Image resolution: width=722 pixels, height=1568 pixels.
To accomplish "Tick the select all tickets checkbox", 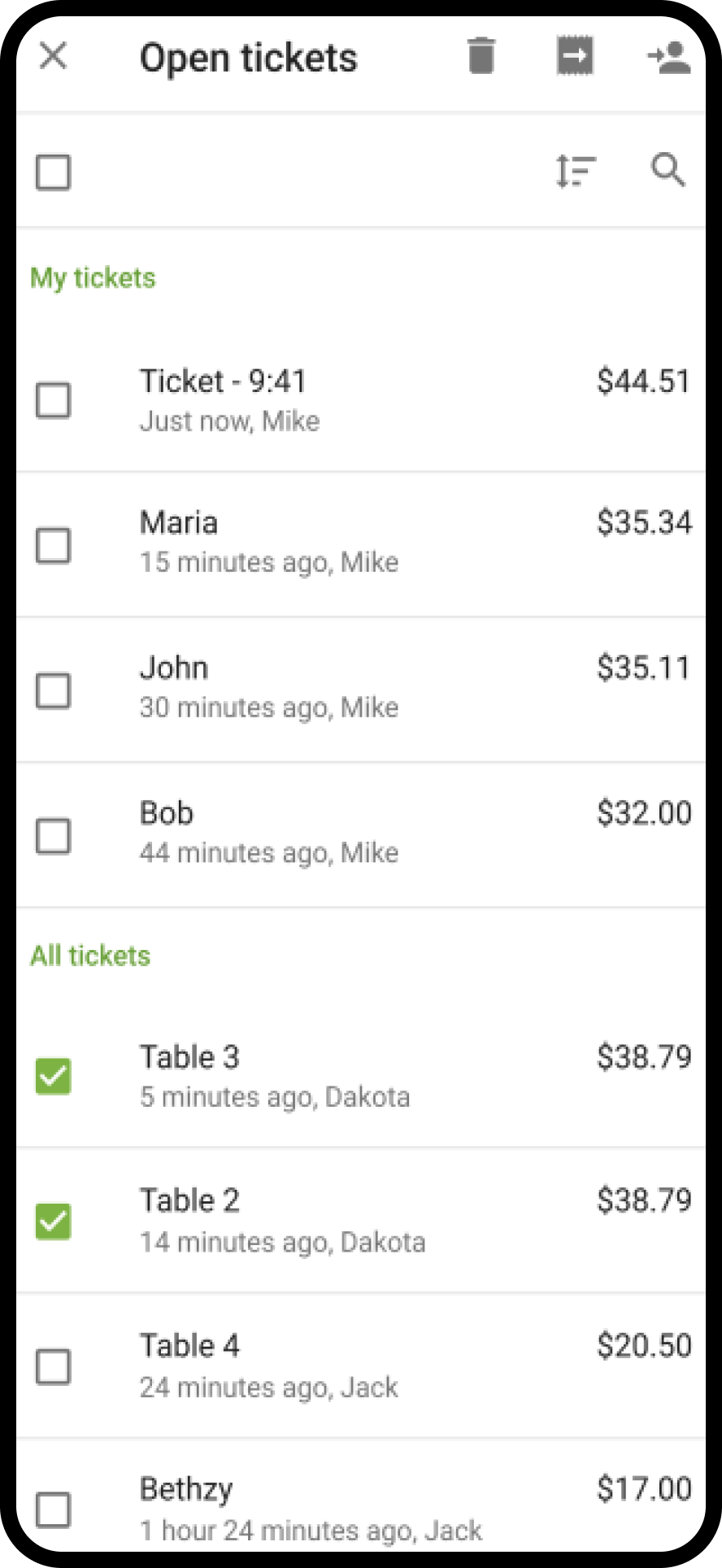I will (54, 172).
